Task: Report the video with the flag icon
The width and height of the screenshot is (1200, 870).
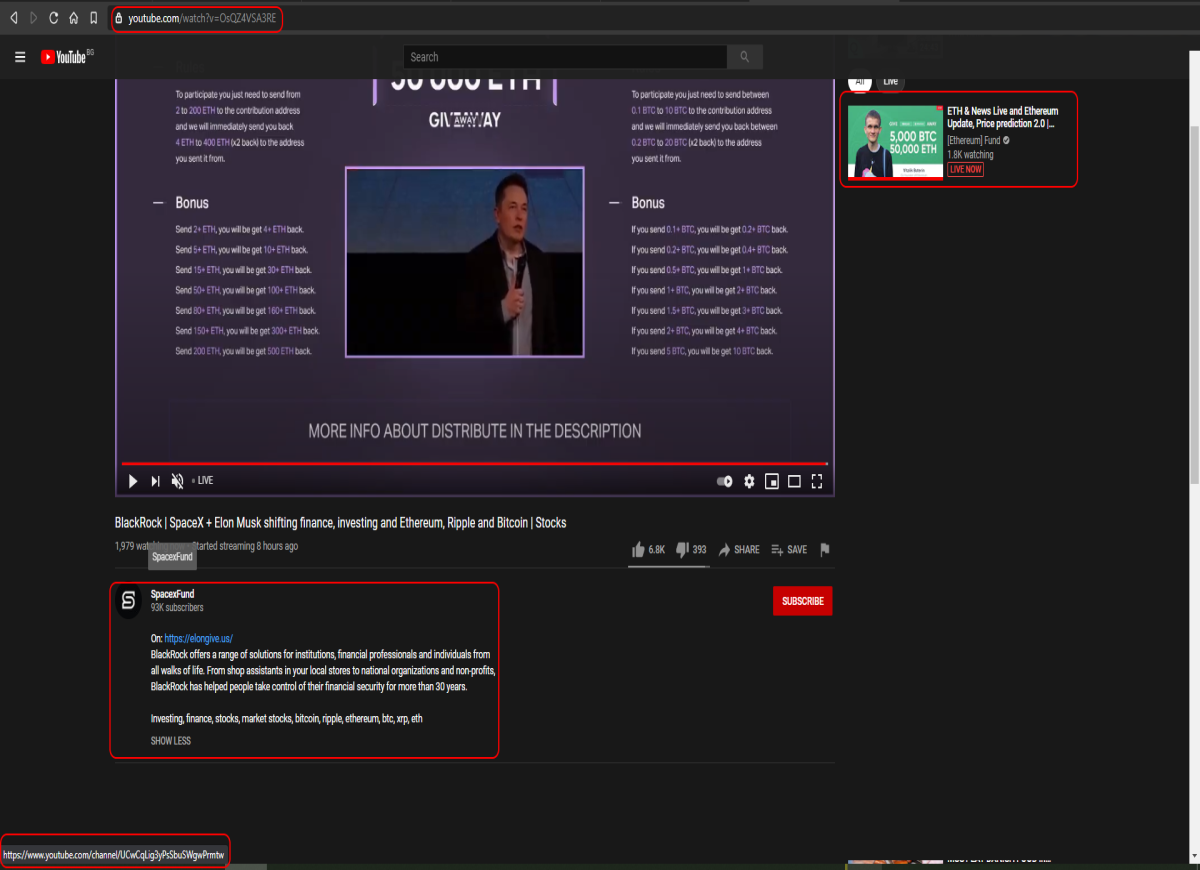Action: pyautogui.click(x=825, y=549)
